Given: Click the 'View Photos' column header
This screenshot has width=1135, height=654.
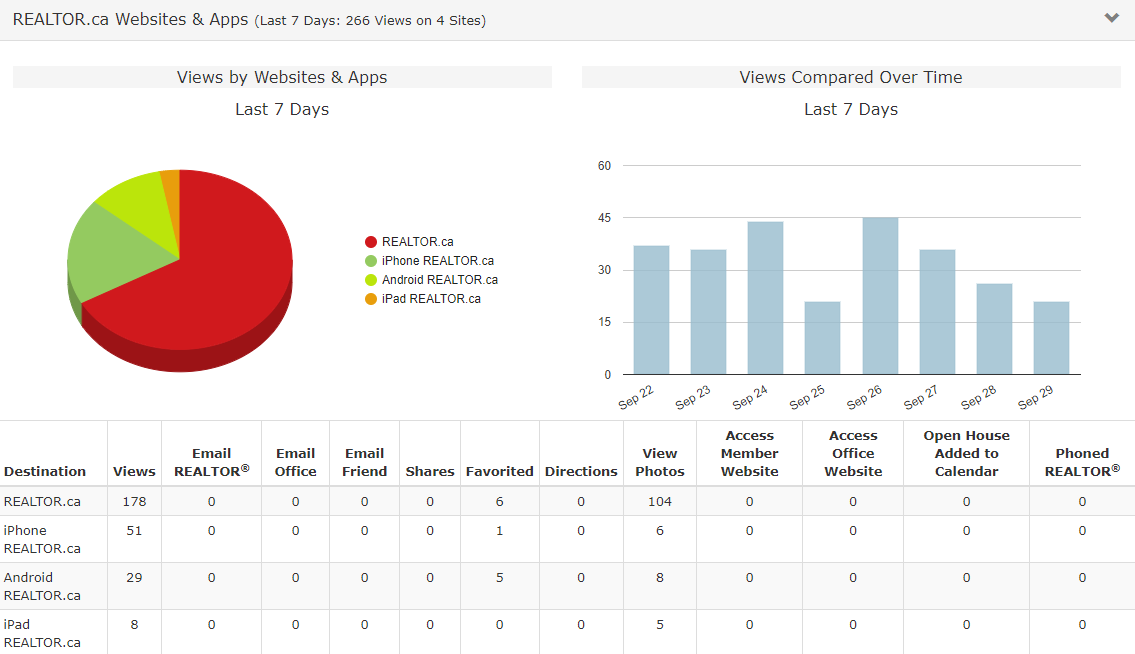Looking at the screenshot, I should 659,462.
